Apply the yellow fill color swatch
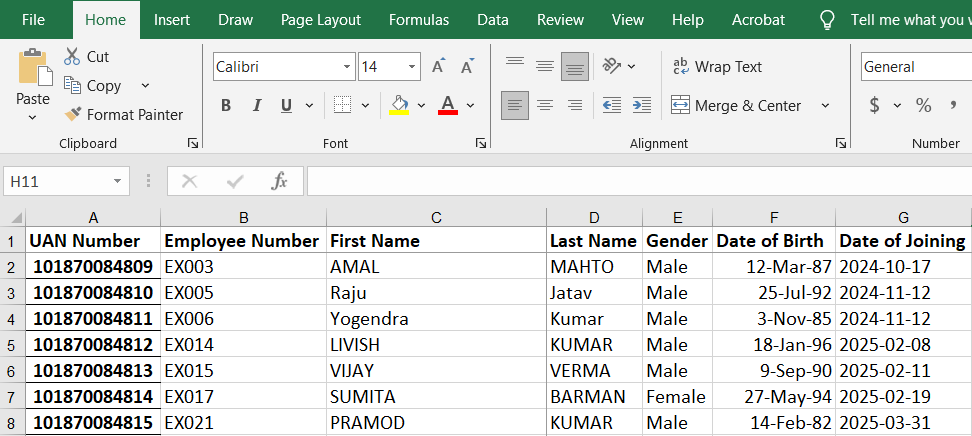Image resolution: width=972 pixels, height=436 pixels. pos(399,105)
